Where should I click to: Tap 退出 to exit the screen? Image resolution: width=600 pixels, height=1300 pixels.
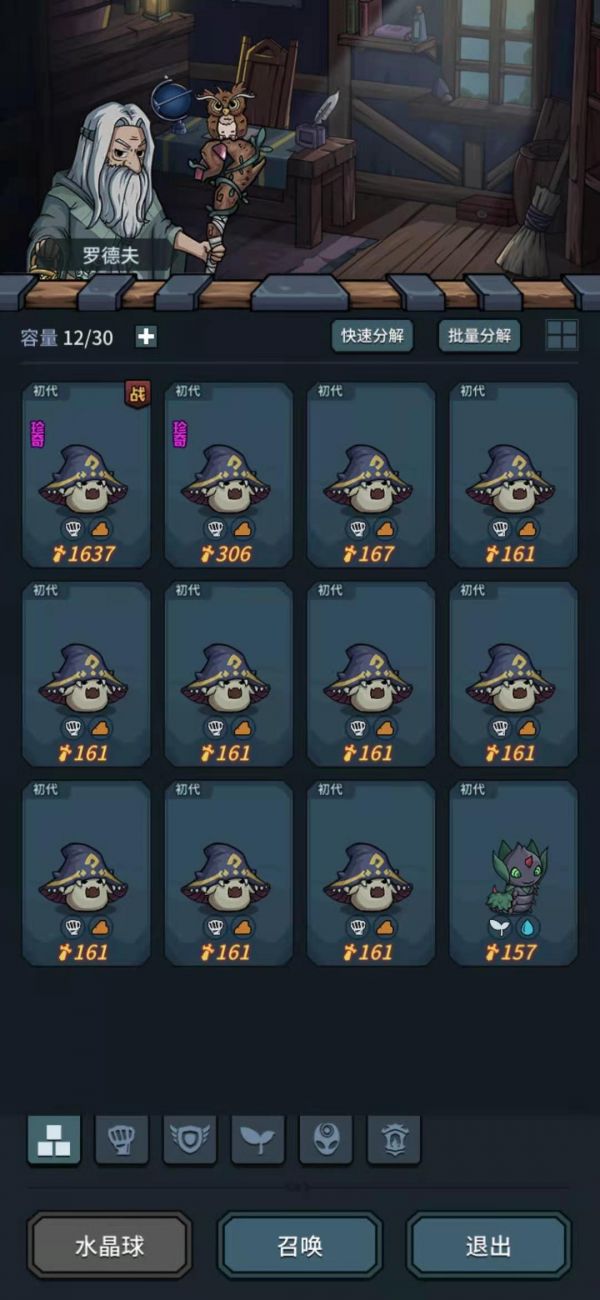(489, 1246)
